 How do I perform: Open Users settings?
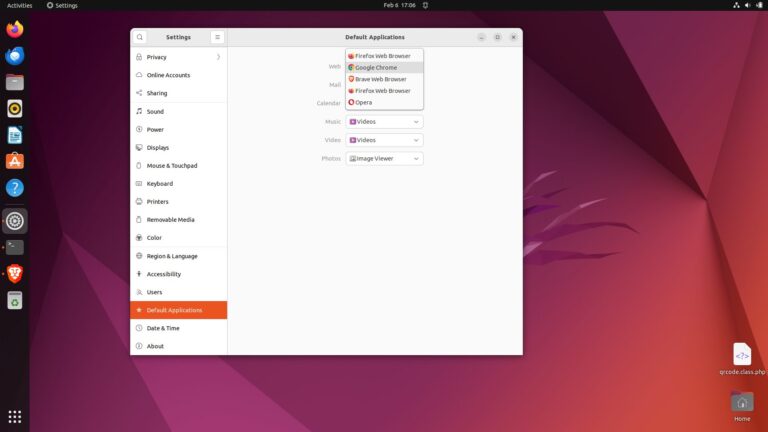(179, 292)
